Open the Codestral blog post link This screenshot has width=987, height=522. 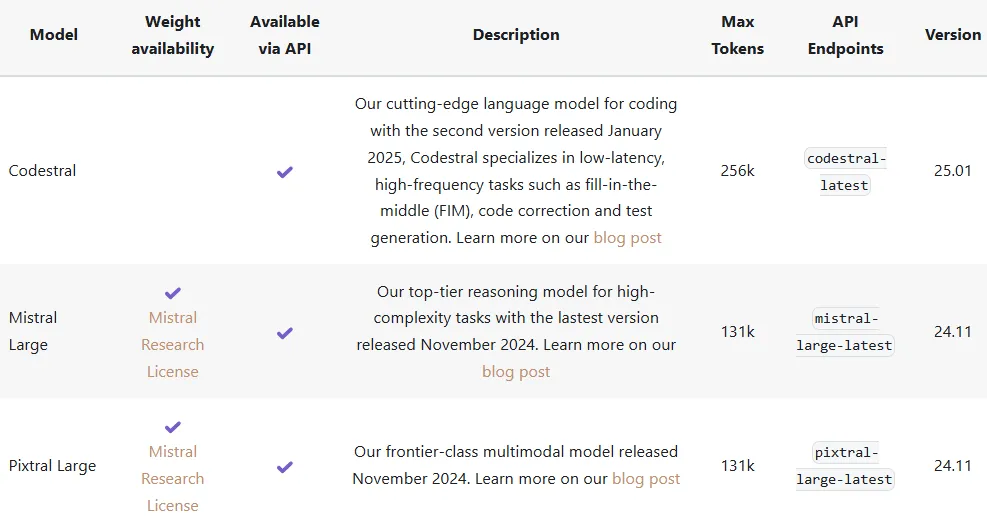click(627, 238)
